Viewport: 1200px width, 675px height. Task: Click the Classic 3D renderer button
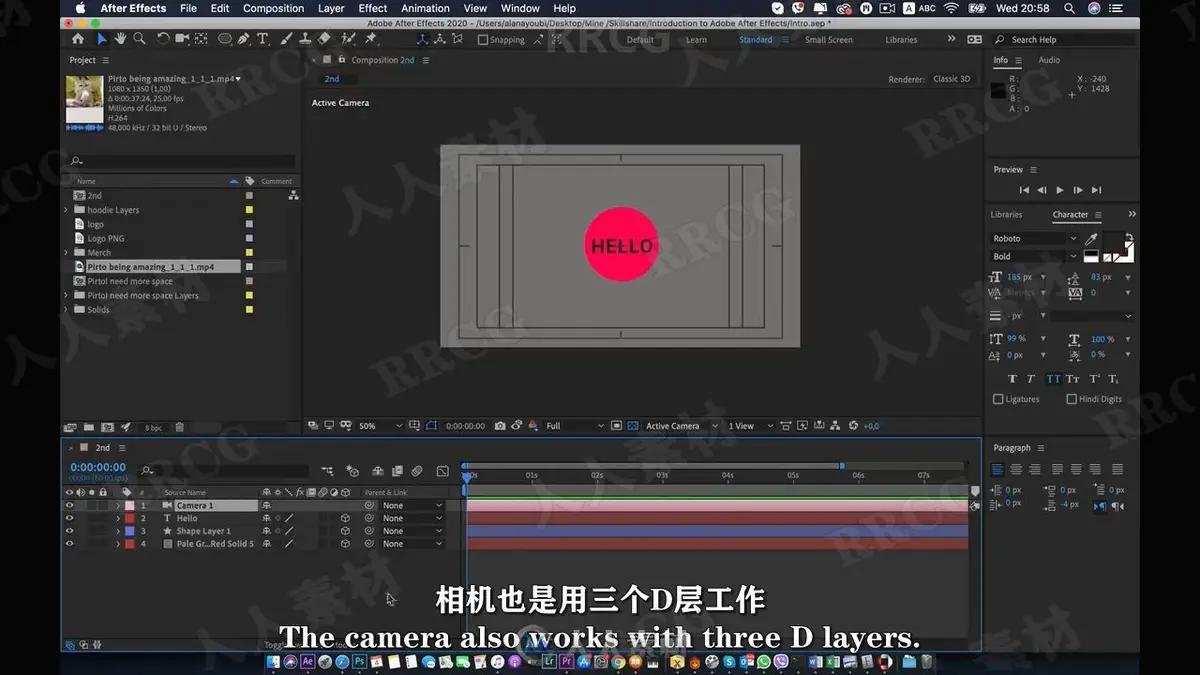coord(951,79)
